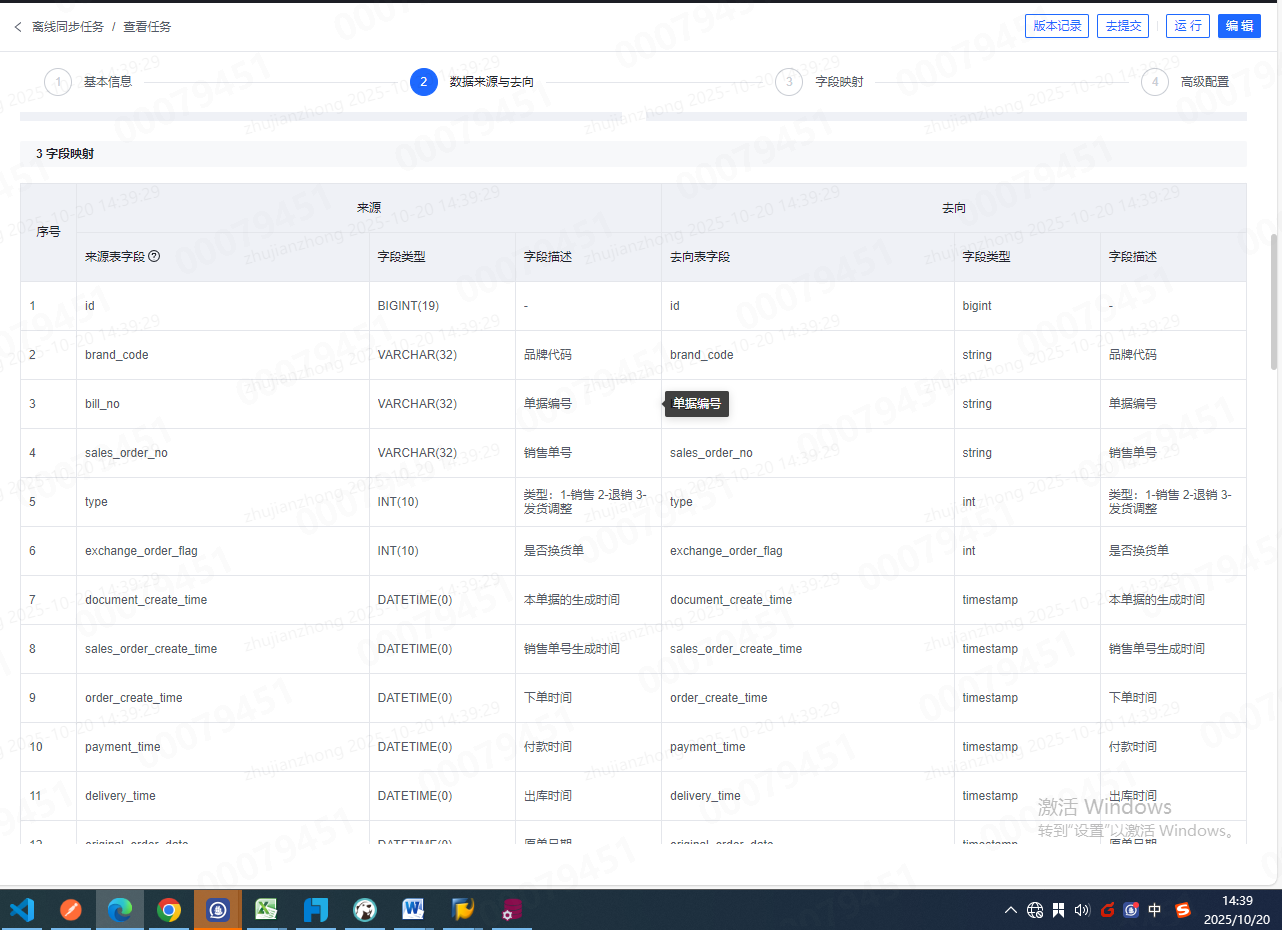Switch to Google Chrome in the taskbar

(169, 910)
